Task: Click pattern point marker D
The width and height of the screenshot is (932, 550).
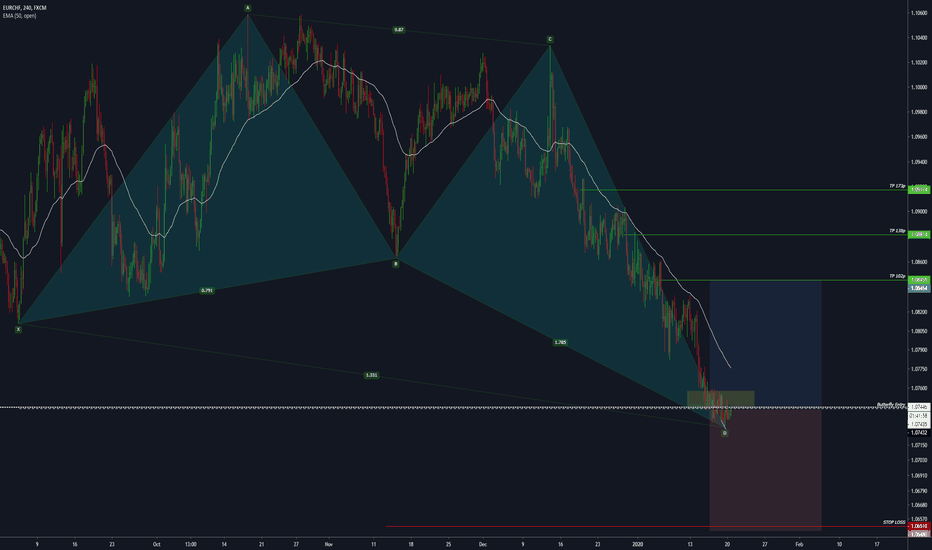Action: pos(724,433)
